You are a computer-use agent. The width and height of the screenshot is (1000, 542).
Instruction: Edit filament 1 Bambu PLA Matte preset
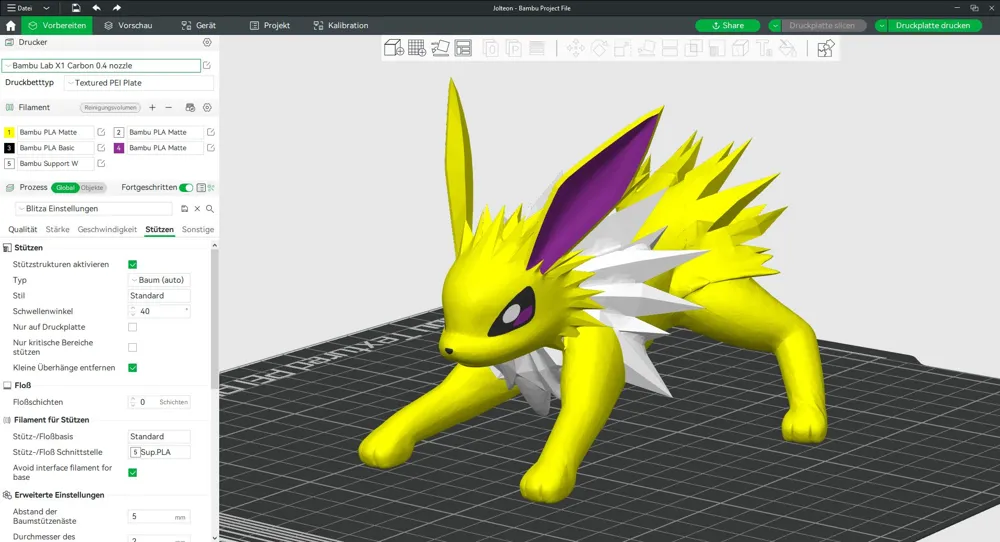coord(101,132)
